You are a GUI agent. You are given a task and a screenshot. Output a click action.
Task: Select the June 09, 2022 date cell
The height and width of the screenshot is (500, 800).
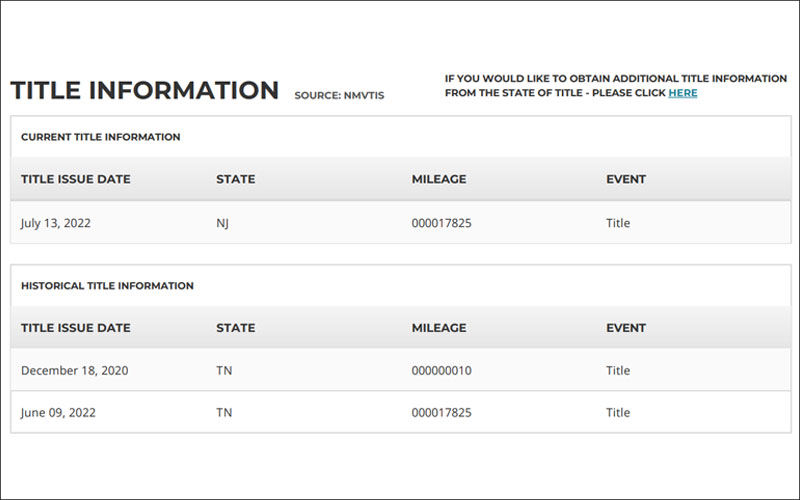[58, 412]
